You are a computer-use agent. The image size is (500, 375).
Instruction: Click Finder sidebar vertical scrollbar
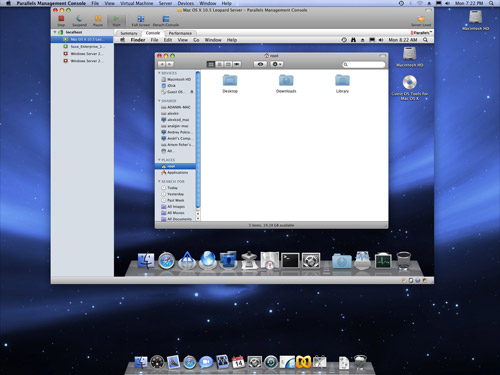pos(198,139)
